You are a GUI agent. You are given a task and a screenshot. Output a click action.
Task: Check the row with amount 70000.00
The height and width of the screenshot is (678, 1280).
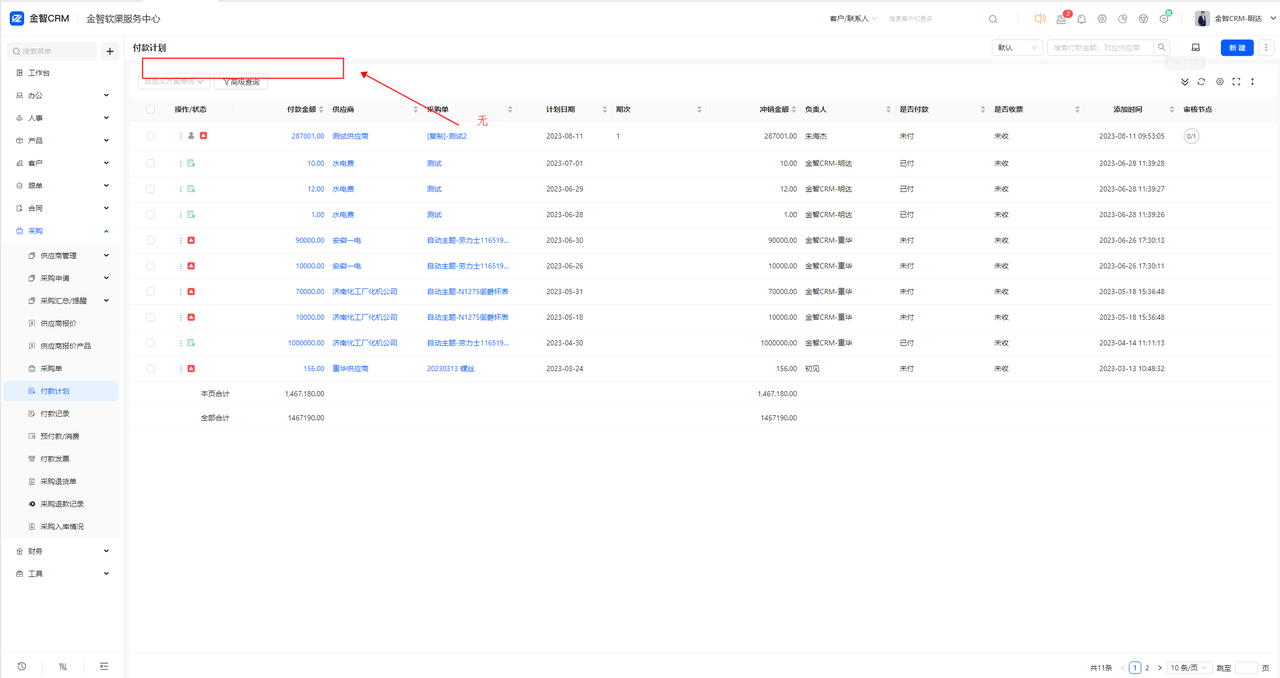click(x=151, y=292)
